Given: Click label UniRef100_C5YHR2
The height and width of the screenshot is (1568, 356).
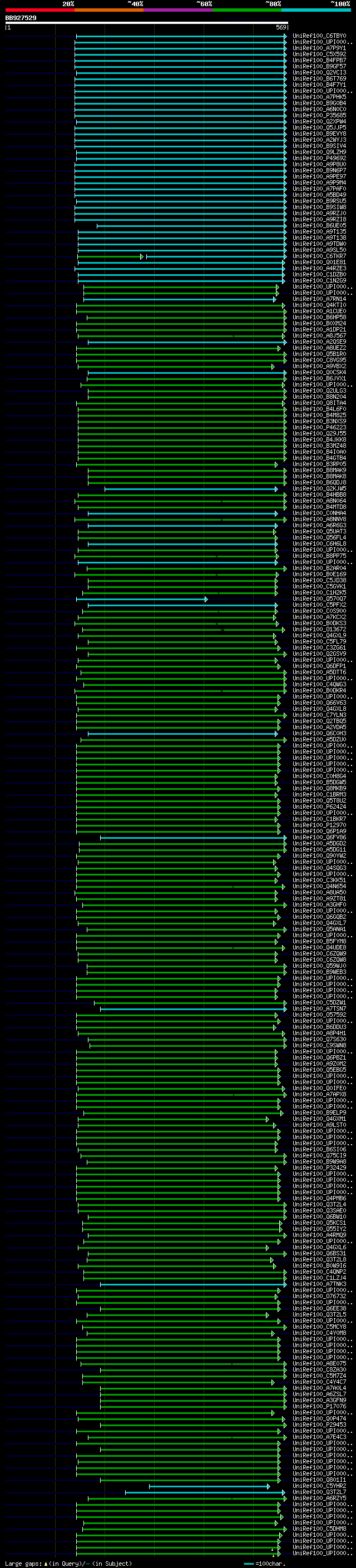Looking at the screenshot, I should [319, 1486].
